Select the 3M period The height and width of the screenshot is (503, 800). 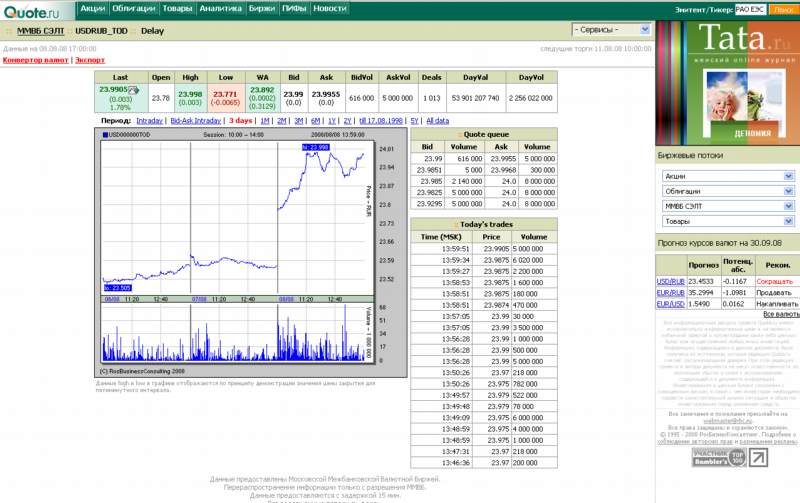[298, 121]
